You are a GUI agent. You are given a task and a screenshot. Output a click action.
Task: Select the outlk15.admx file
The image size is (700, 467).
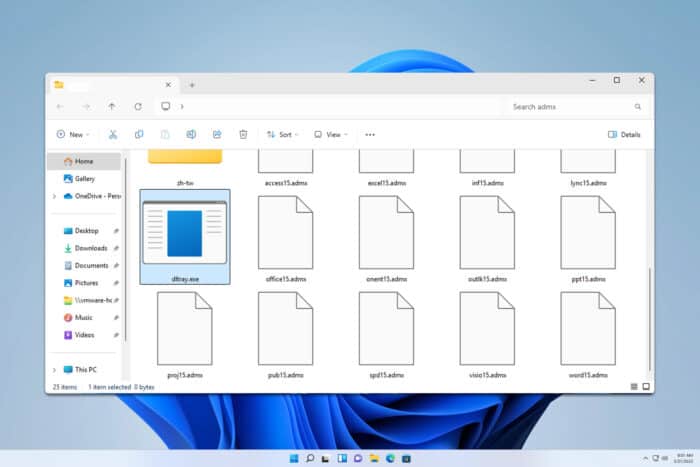coord(488,239)
